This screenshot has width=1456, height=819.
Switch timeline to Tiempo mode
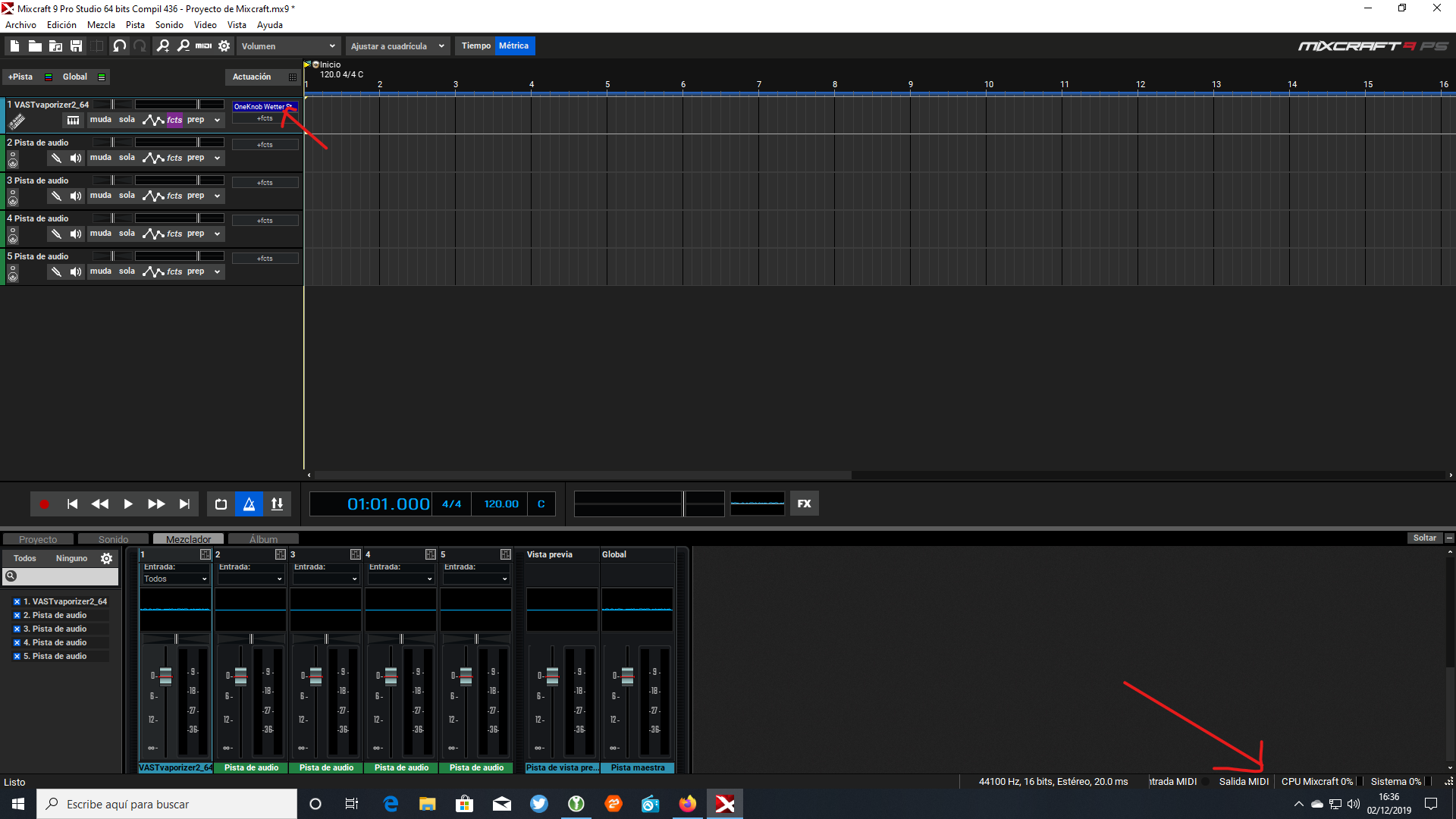(476, 46)
